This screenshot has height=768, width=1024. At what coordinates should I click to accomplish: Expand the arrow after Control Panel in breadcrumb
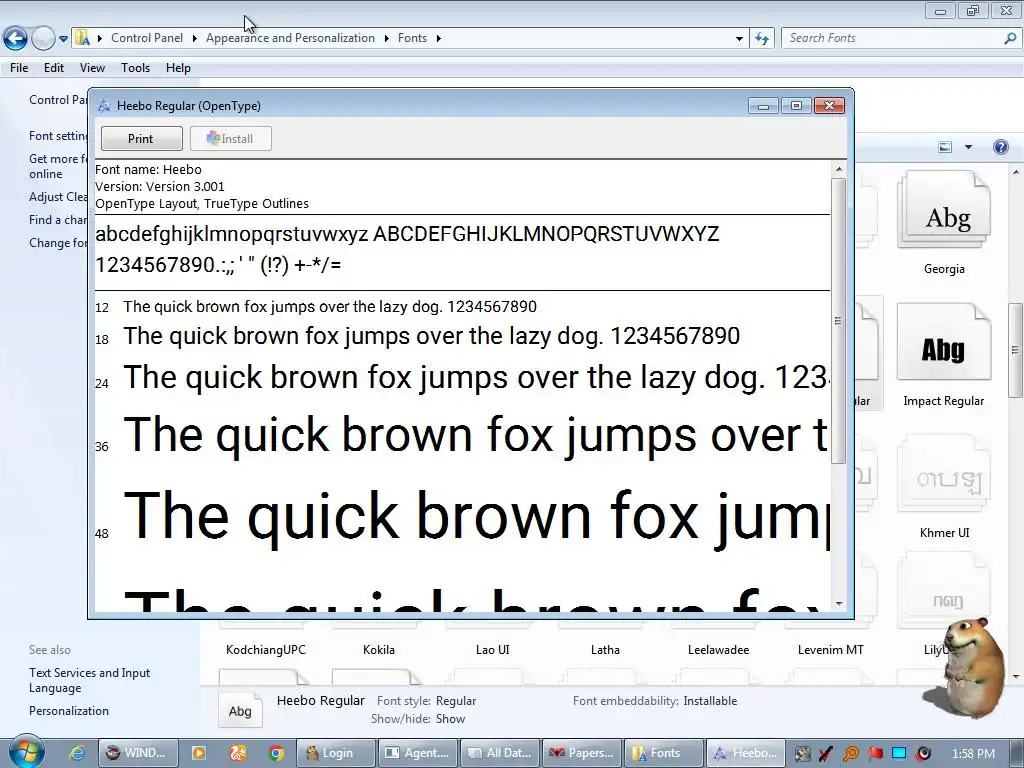pos(194,38)
